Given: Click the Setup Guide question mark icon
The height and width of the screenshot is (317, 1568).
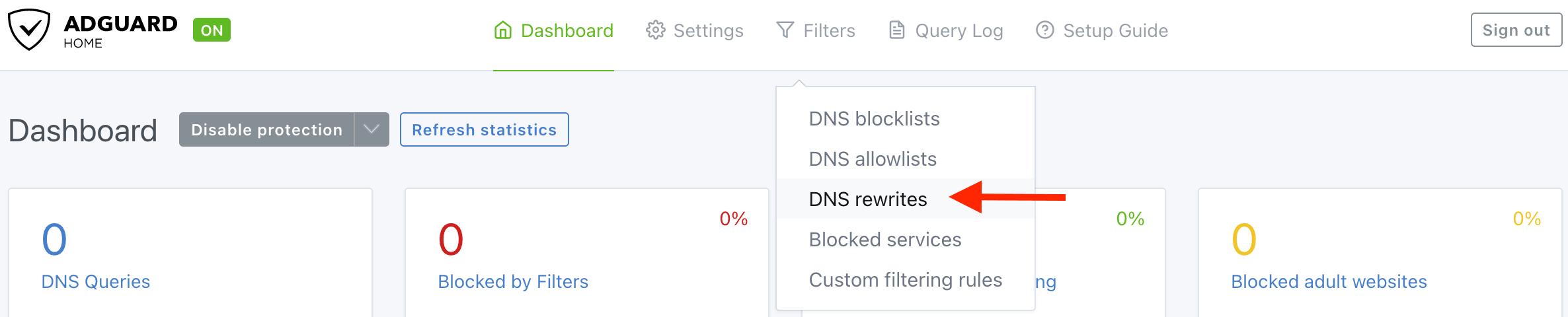Looking at the screenshot, I should coord(1044,30).
